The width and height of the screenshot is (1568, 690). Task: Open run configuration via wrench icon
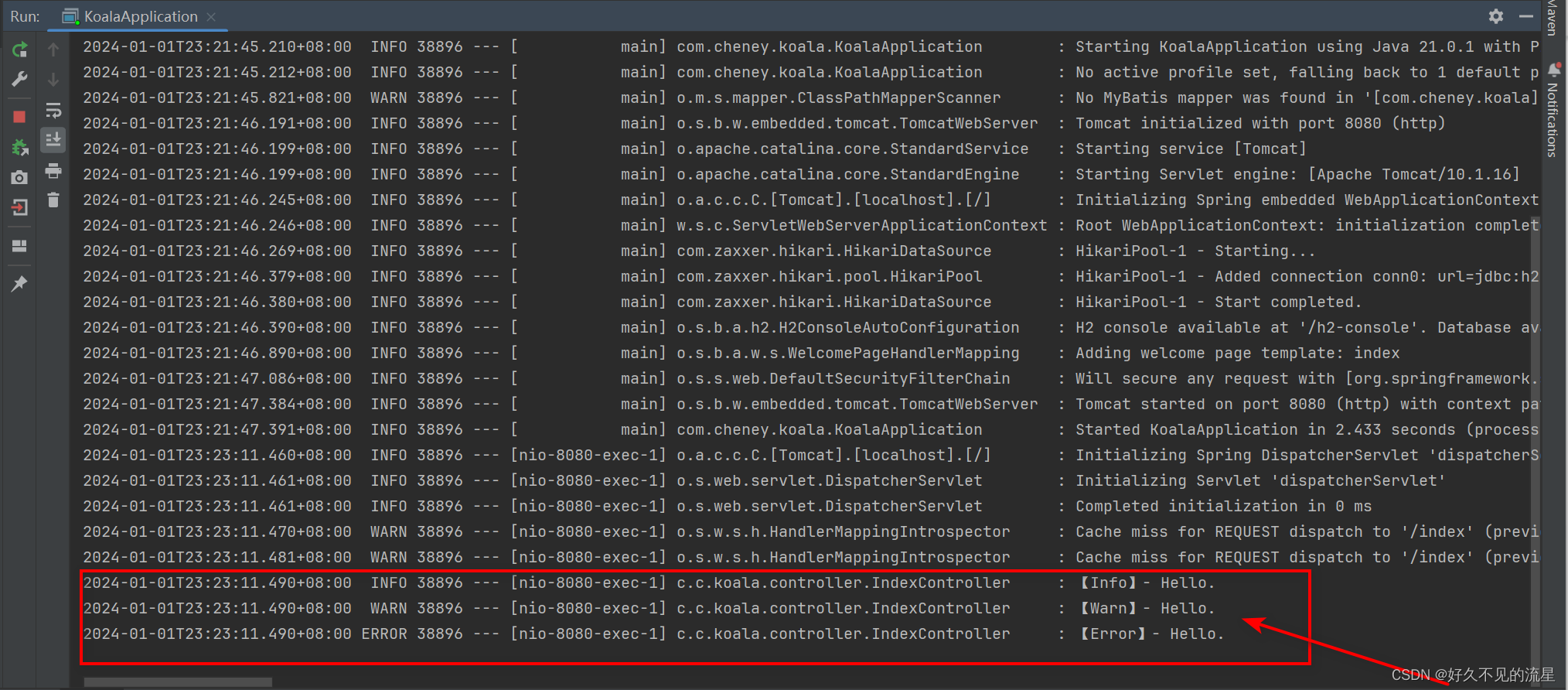pos(19,79)
